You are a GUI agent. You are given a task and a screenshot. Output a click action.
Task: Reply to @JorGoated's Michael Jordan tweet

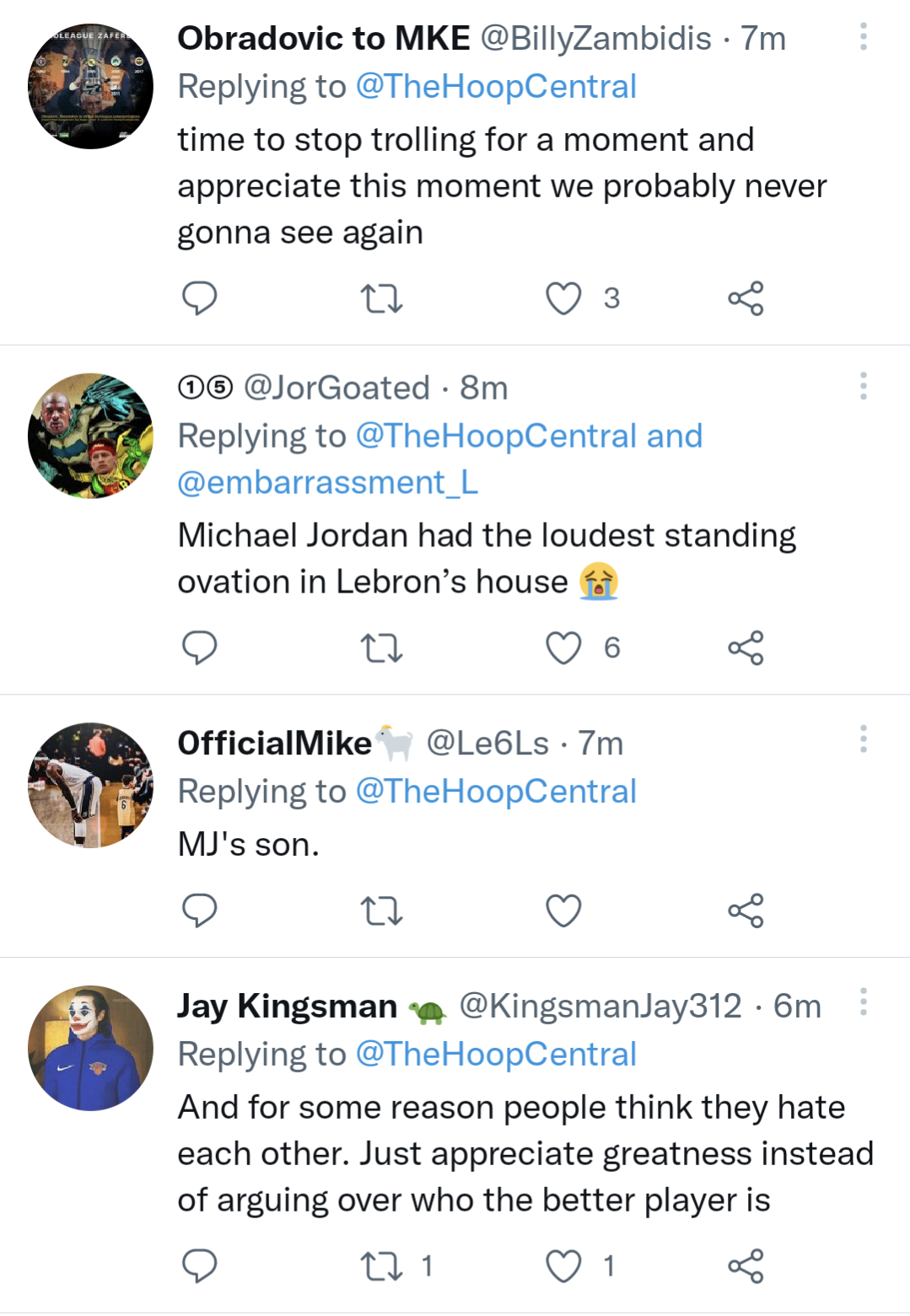tap(200, 647)
